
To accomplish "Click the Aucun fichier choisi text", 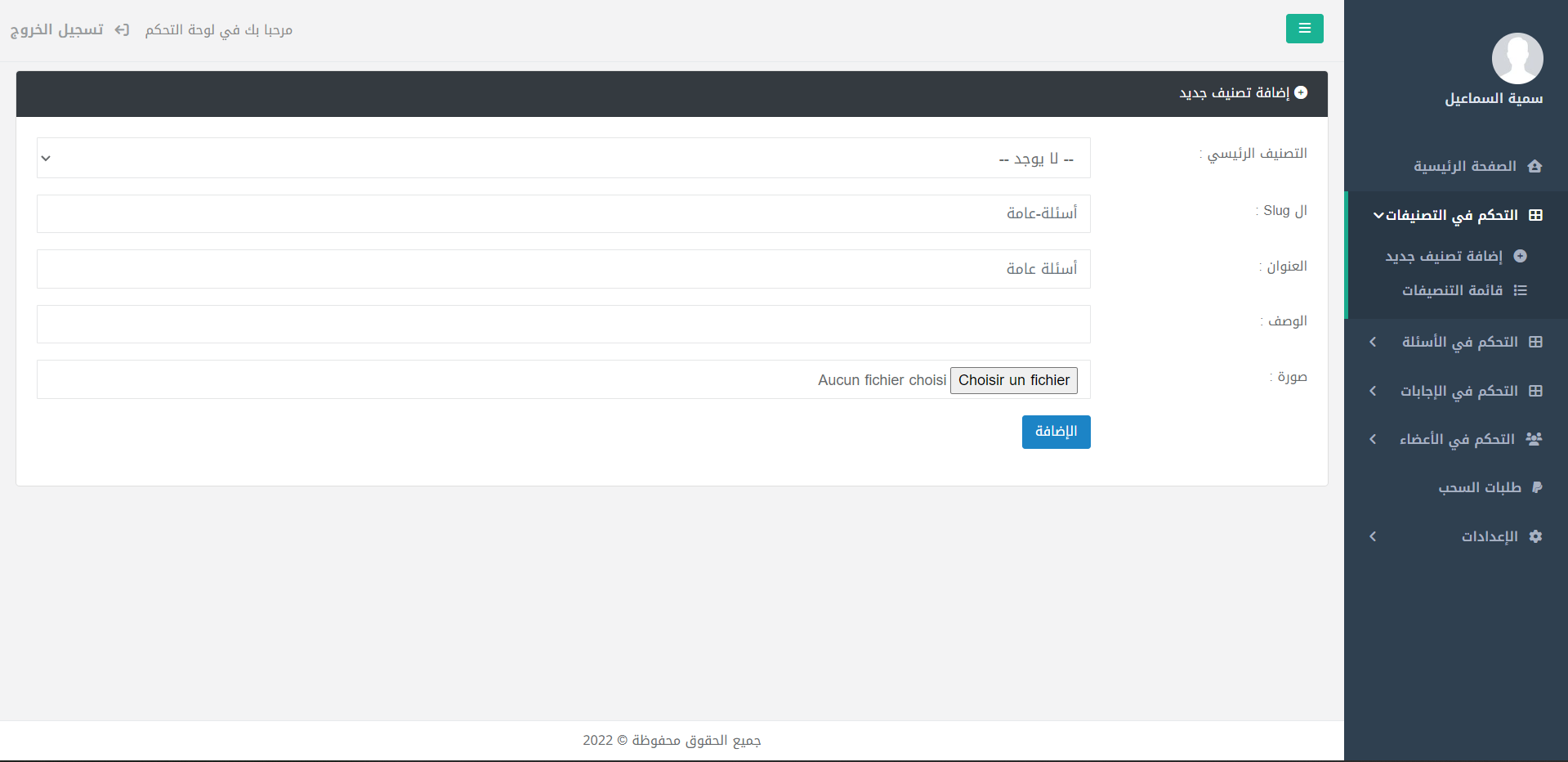I will click(x=882, y=380).
